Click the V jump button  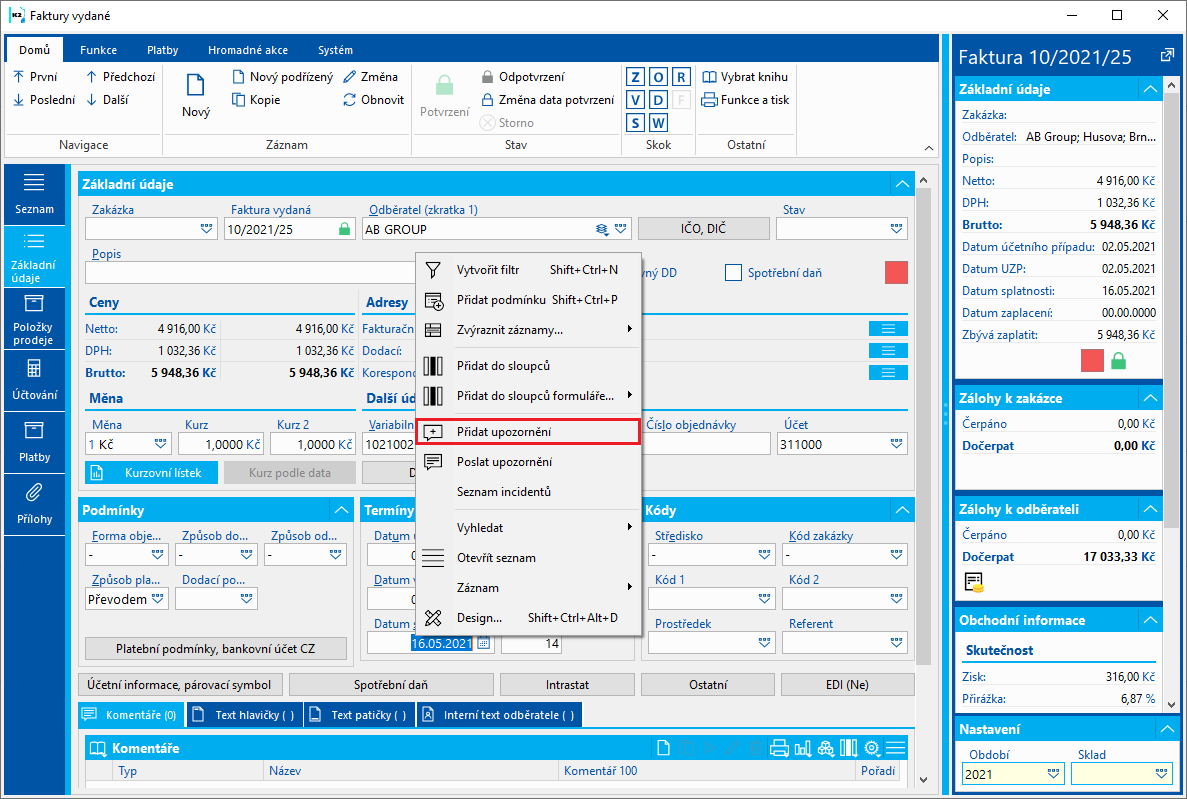[x=635, y=100]
